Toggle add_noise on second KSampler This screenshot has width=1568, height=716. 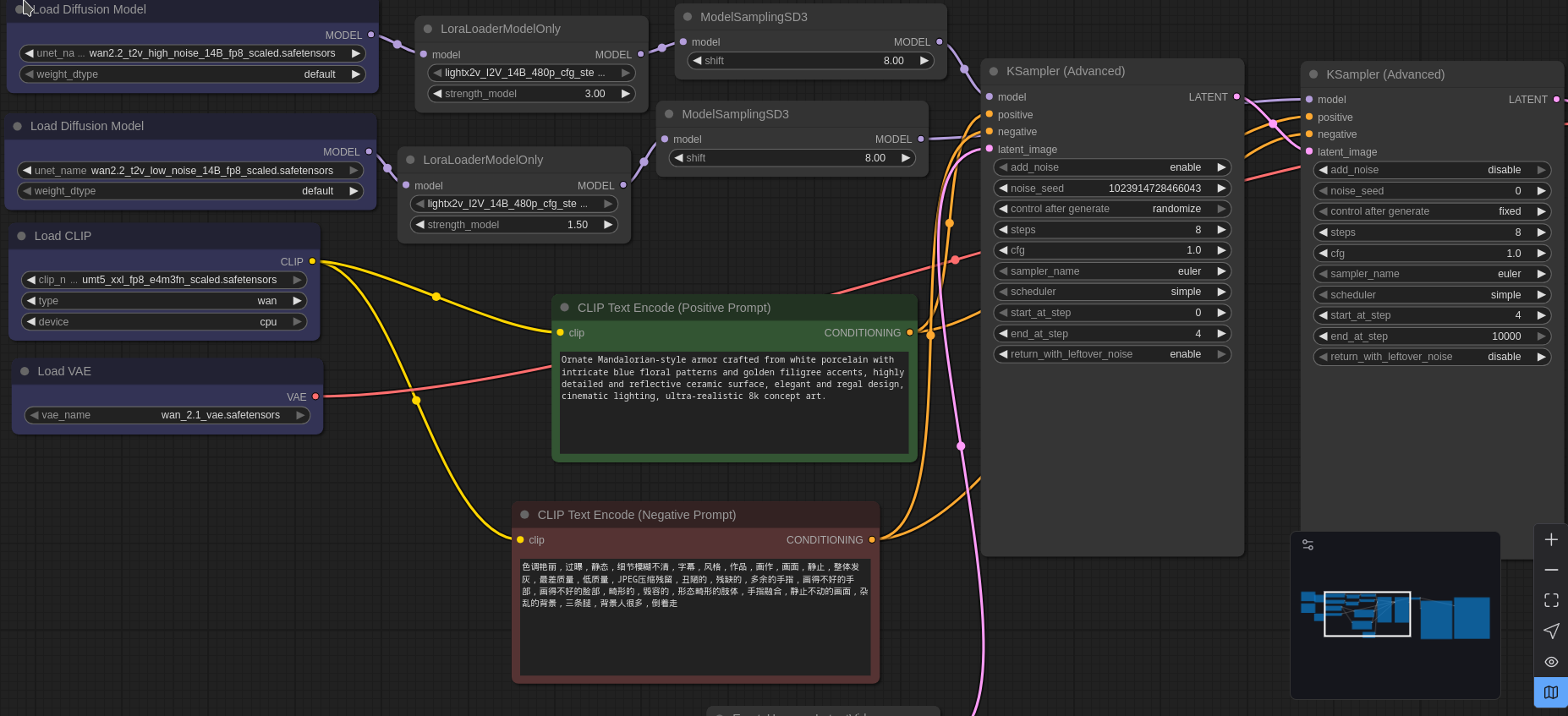1432,170
